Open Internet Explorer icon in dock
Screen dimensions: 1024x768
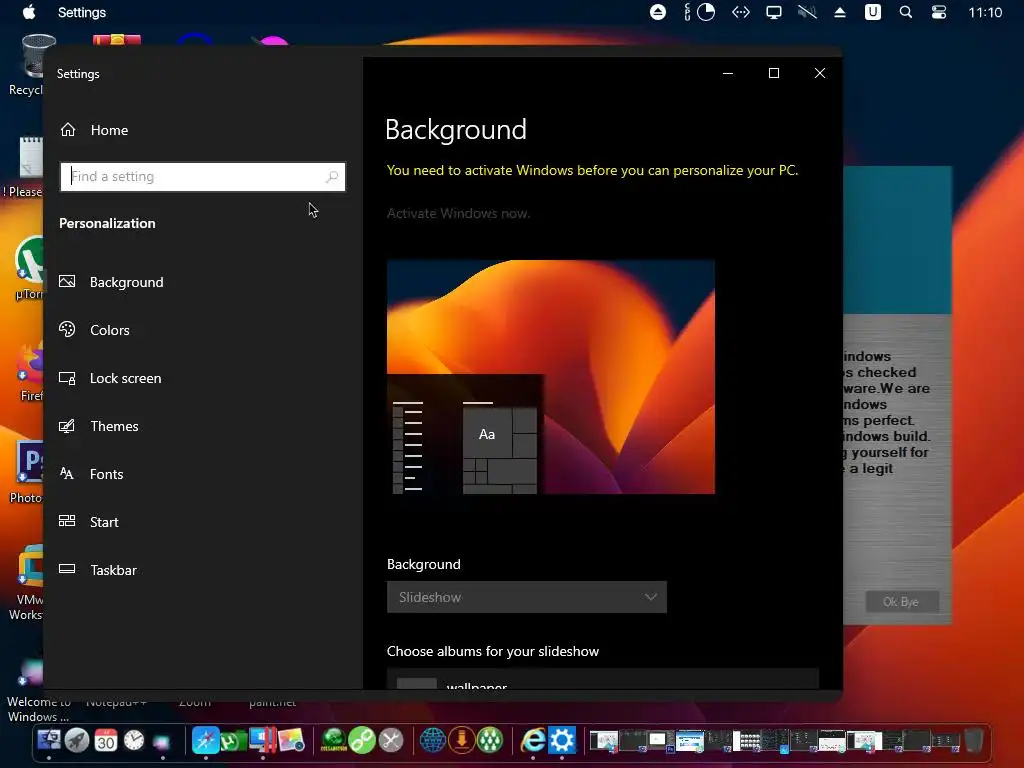(533, 741)
